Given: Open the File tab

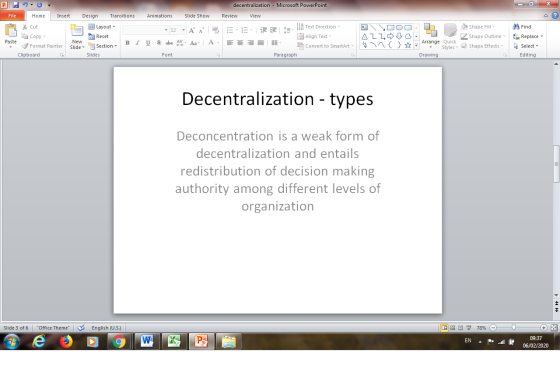Looking at the screenshot, I should tap(12, 16).
